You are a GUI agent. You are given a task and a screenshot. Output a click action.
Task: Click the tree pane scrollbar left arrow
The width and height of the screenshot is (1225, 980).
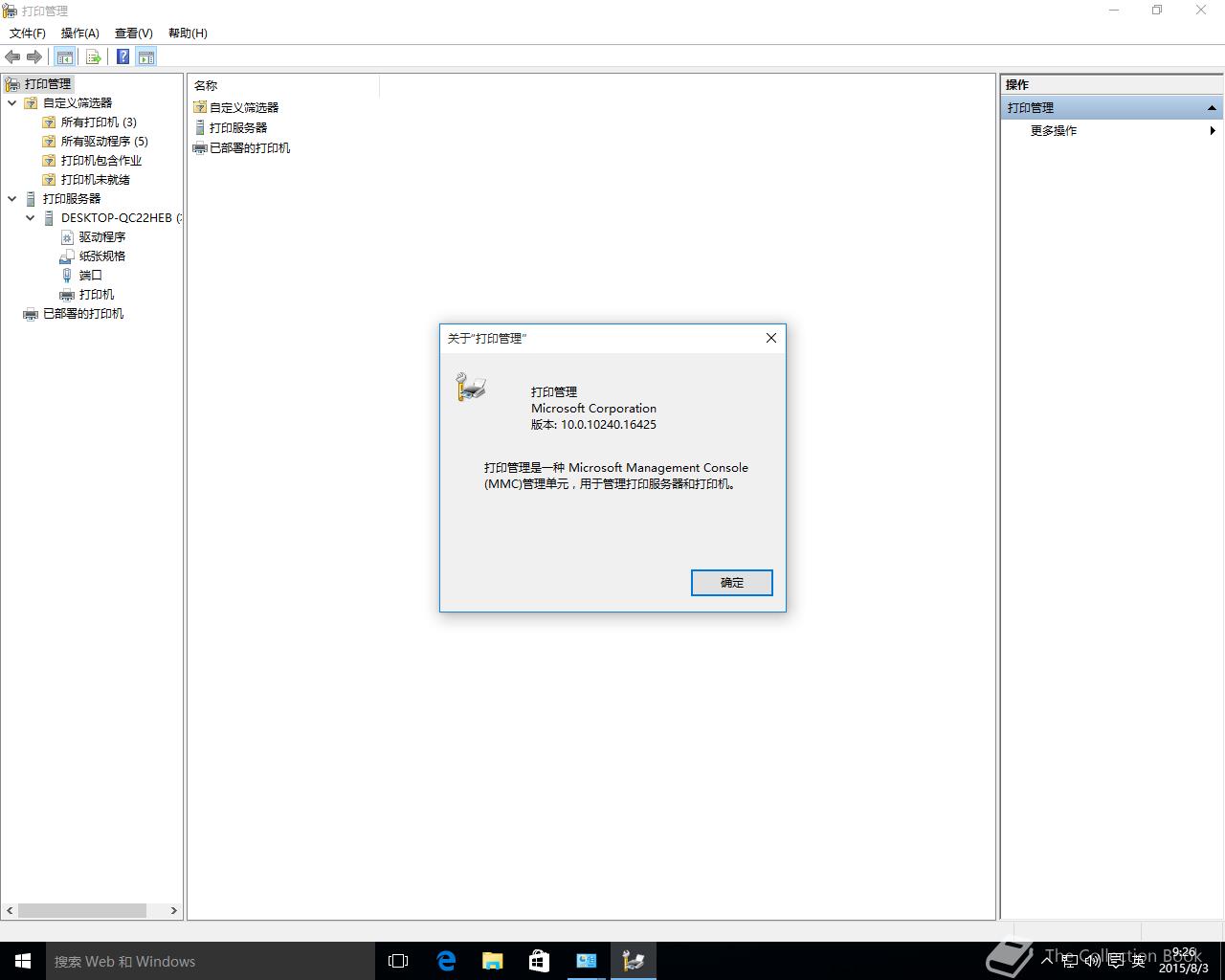tap(11, 910)
